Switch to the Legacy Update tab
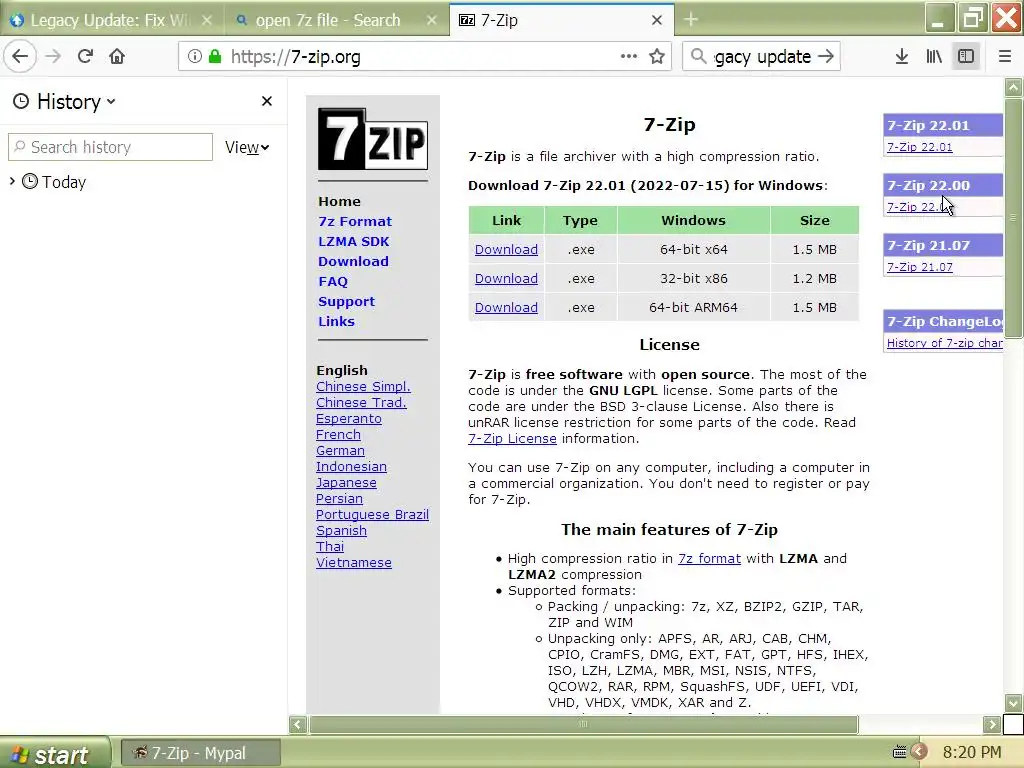 110,20
